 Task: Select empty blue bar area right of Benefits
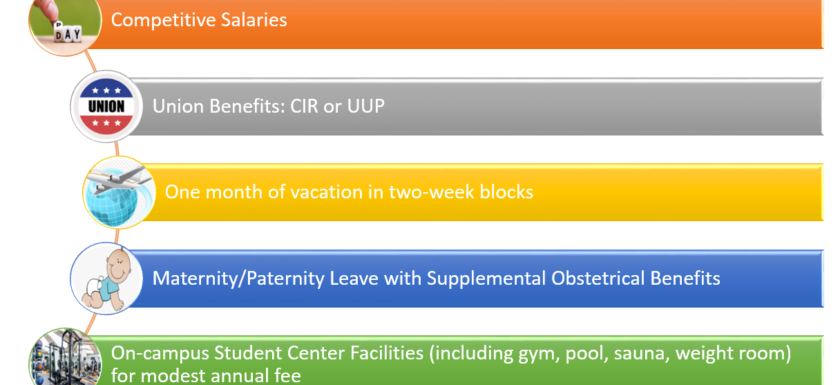click(772, 278)
